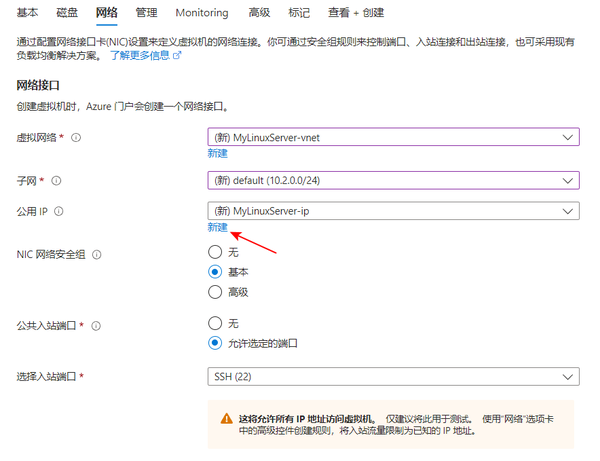The image size is (600, 461).
Task: Choose 允许选定的端口 radio button
Action: click(215, 343)
